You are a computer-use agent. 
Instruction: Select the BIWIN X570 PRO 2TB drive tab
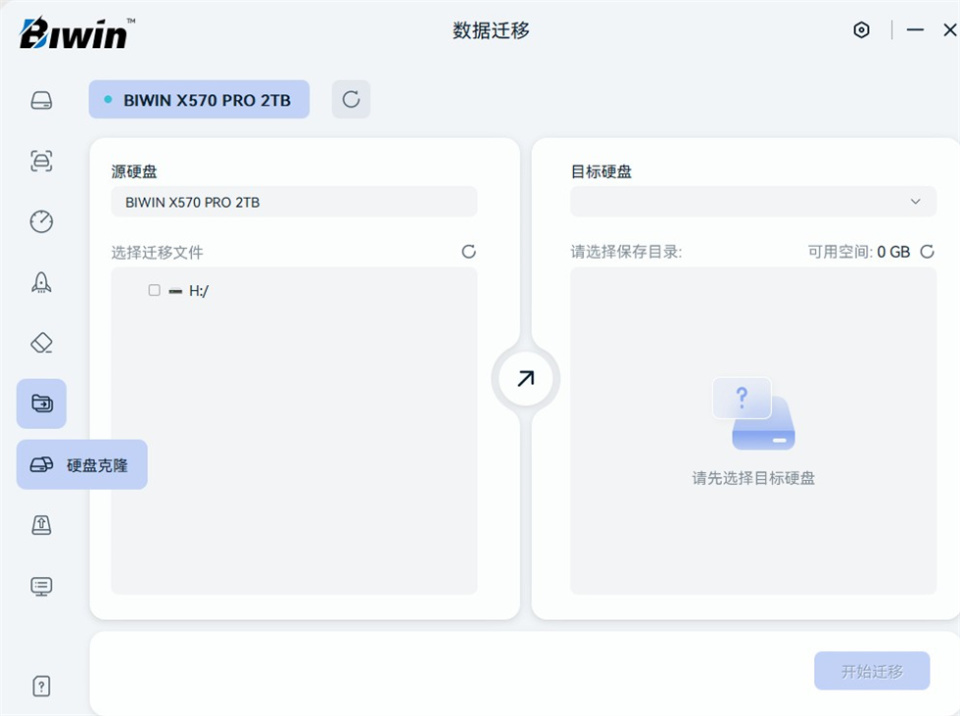pos(199,99)
